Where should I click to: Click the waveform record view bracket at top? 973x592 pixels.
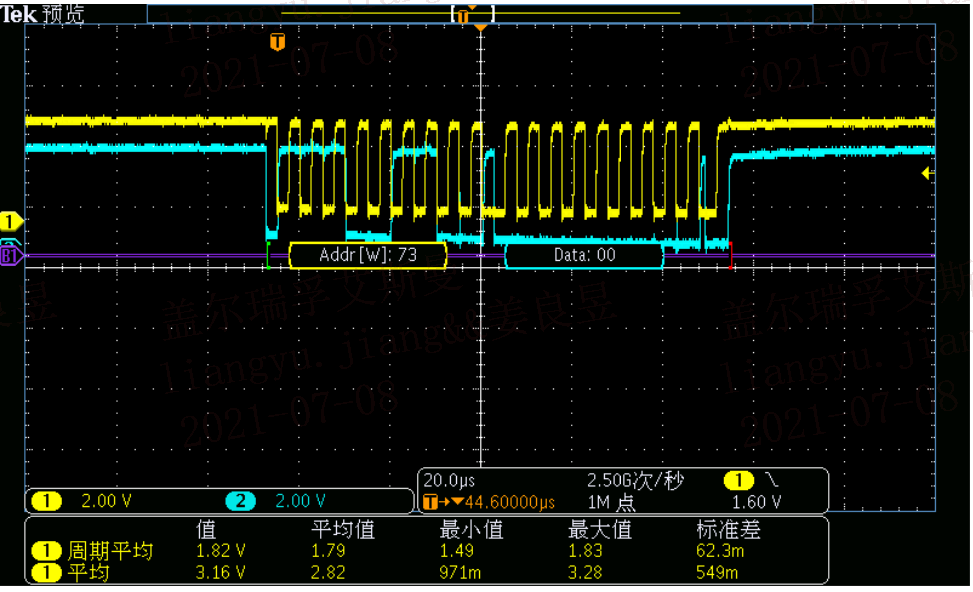pyautogui.click(x=473, y=14)
